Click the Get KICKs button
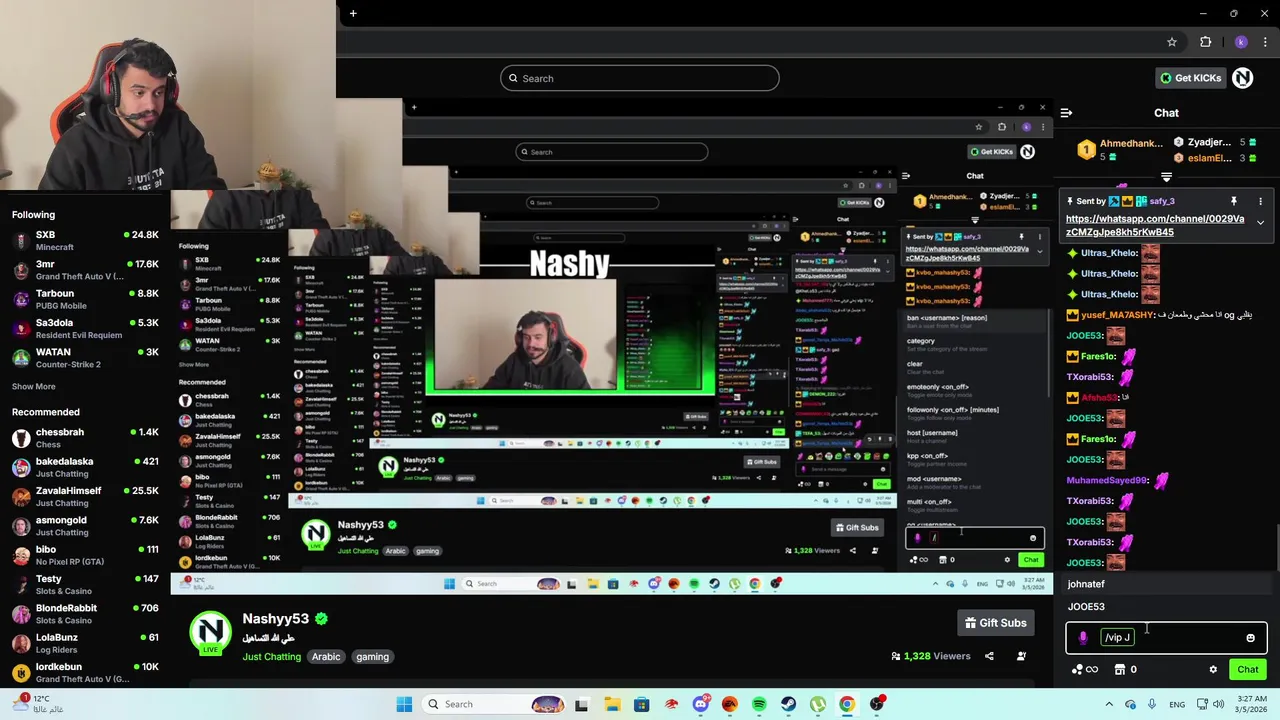 1190,78
